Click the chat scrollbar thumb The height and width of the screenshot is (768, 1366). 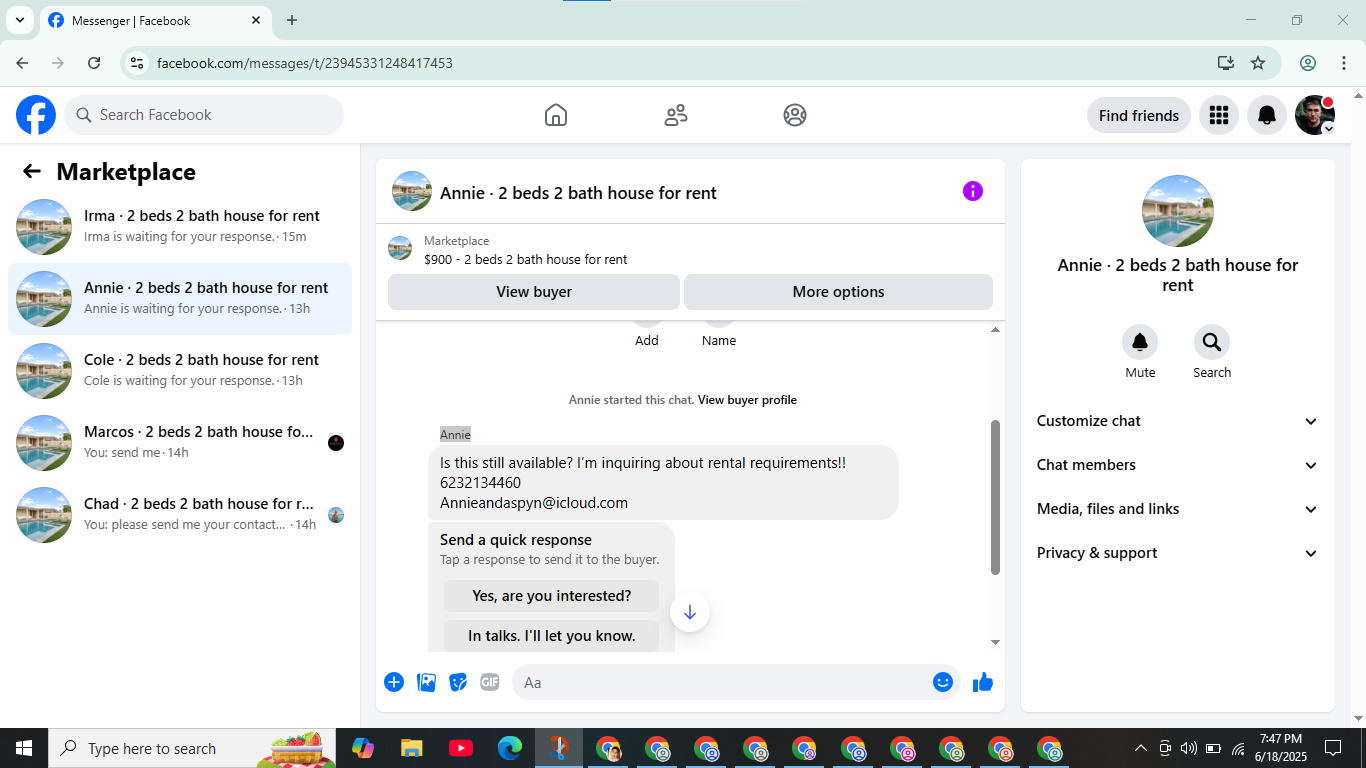[x=995, y=497]
